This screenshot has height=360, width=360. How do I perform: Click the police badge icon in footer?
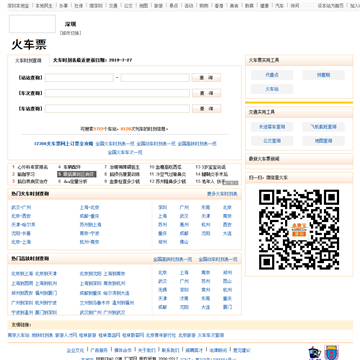click(314, 353)
